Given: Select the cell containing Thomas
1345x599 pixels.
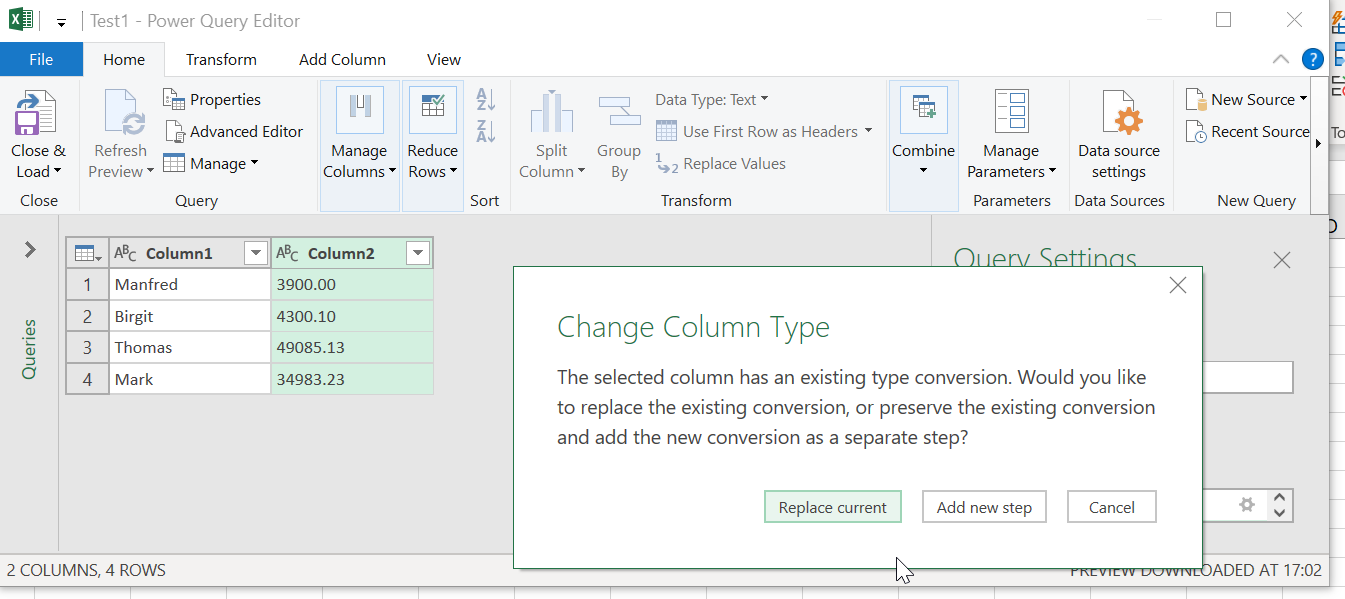Looking at the screenshot, I should (x=189, y=348).
